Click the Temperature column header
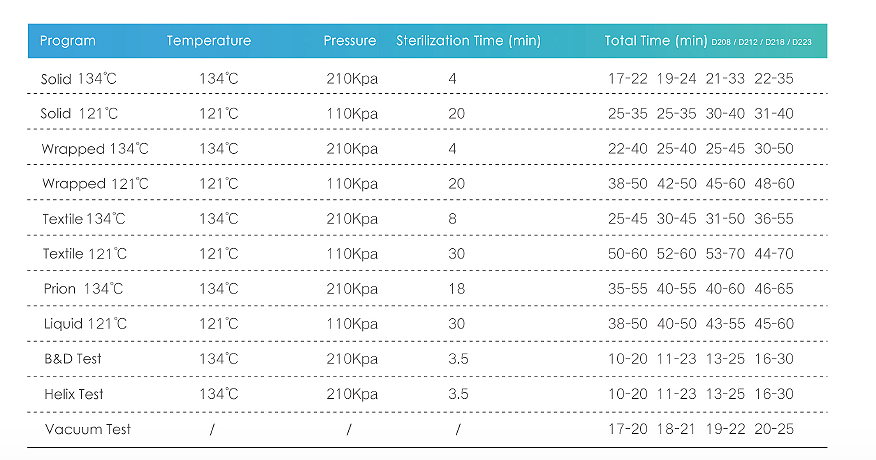 pos(208,41)
